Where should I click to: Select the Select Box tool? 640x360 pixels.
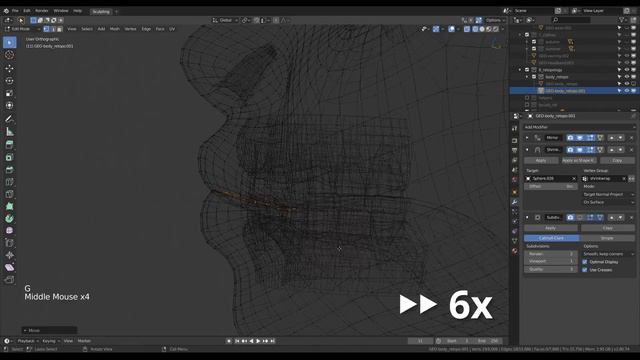pos(9,42)
